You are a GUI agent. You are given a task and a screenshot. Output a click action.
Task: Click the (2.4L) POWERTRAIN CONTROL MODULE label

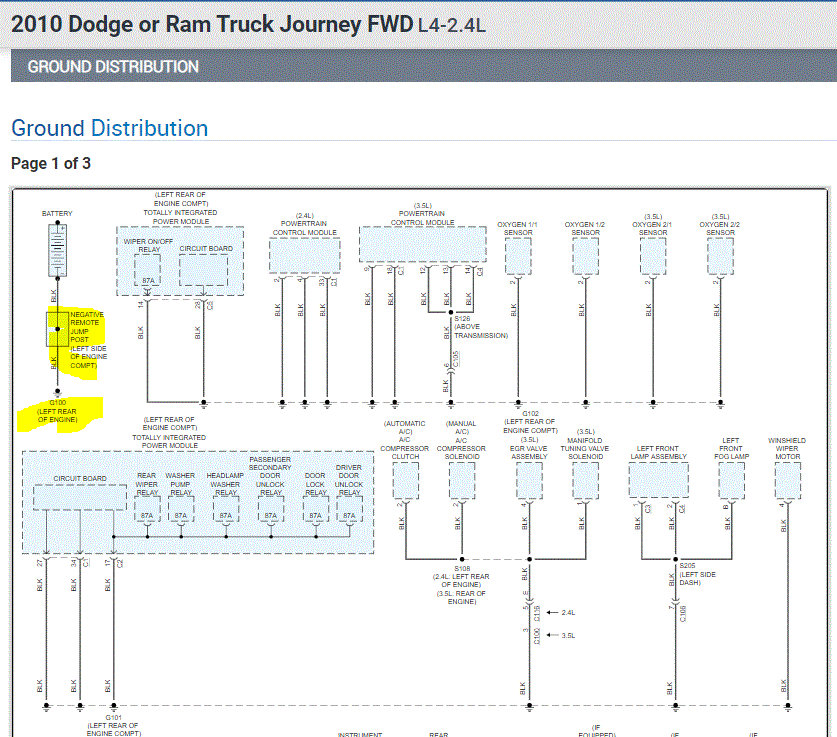pos(304,224)
